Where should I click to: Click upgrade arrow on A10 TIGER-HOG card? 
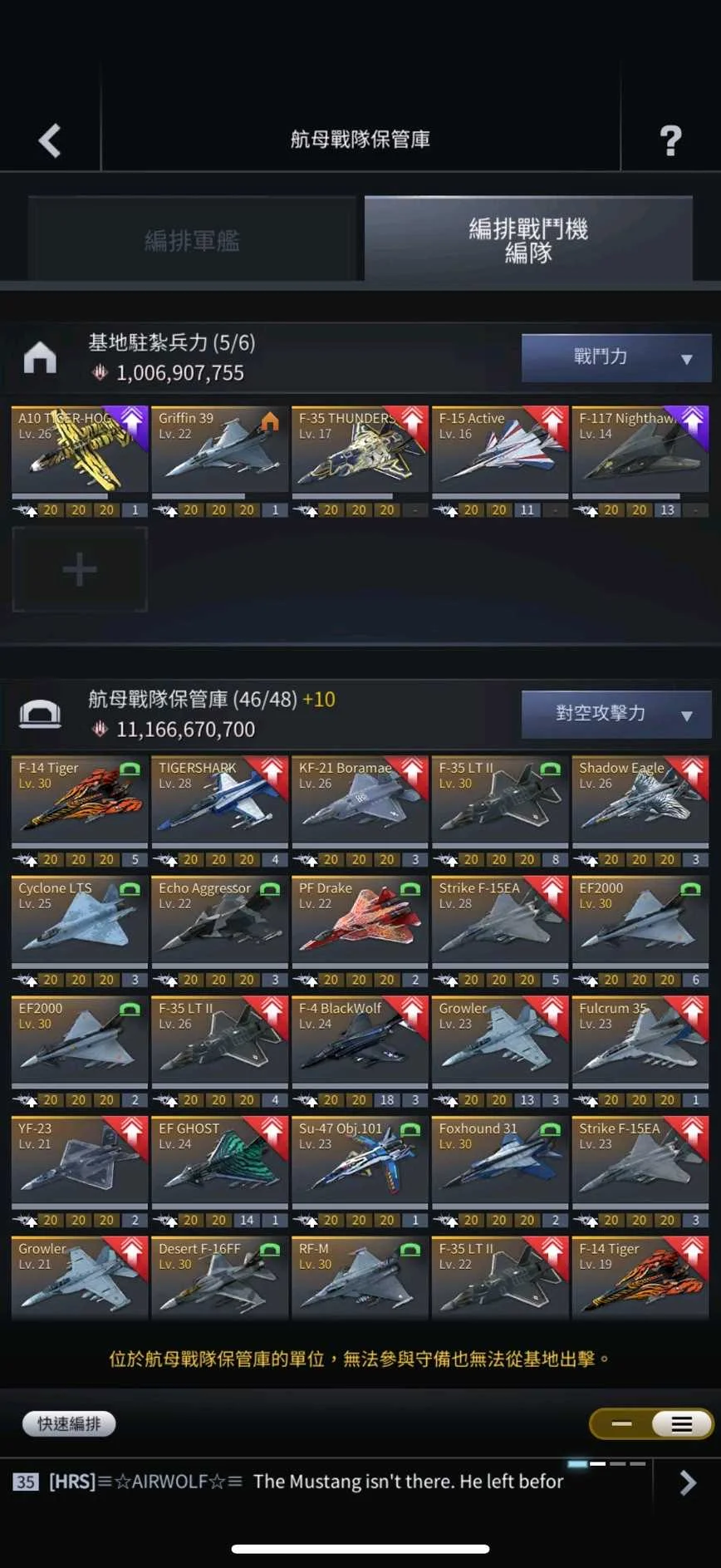point(132,421)
